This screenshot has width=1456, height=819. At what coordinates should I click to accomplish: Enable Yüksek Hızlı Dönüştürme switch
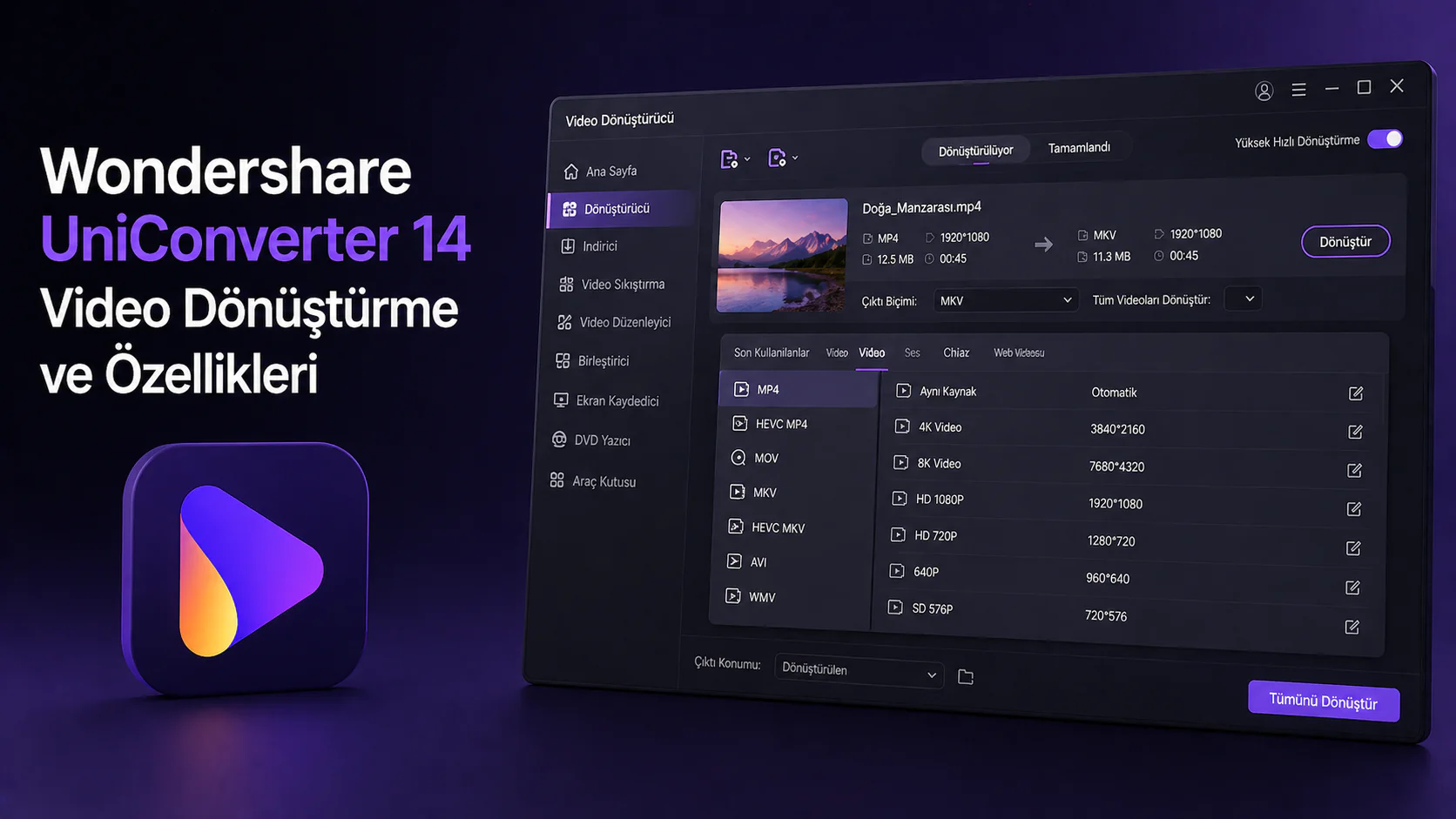[1385, 139]
